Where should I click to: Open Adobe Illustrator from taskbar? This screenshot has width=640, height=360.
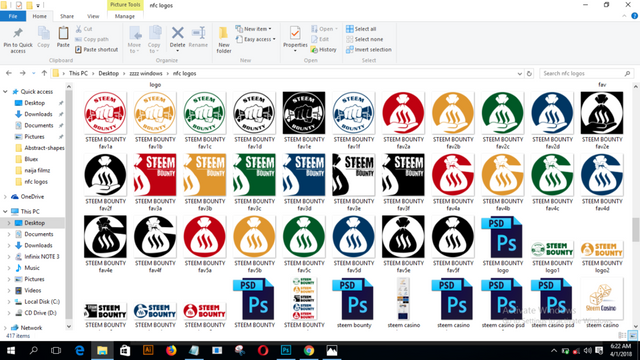pos(148,351)
